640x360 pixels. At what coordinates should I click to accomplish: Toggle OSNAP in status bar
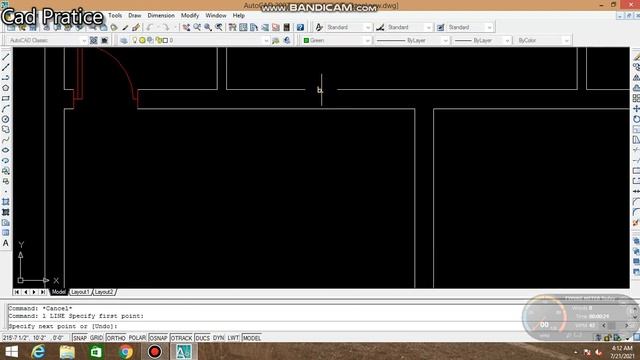tap(158, 338)
